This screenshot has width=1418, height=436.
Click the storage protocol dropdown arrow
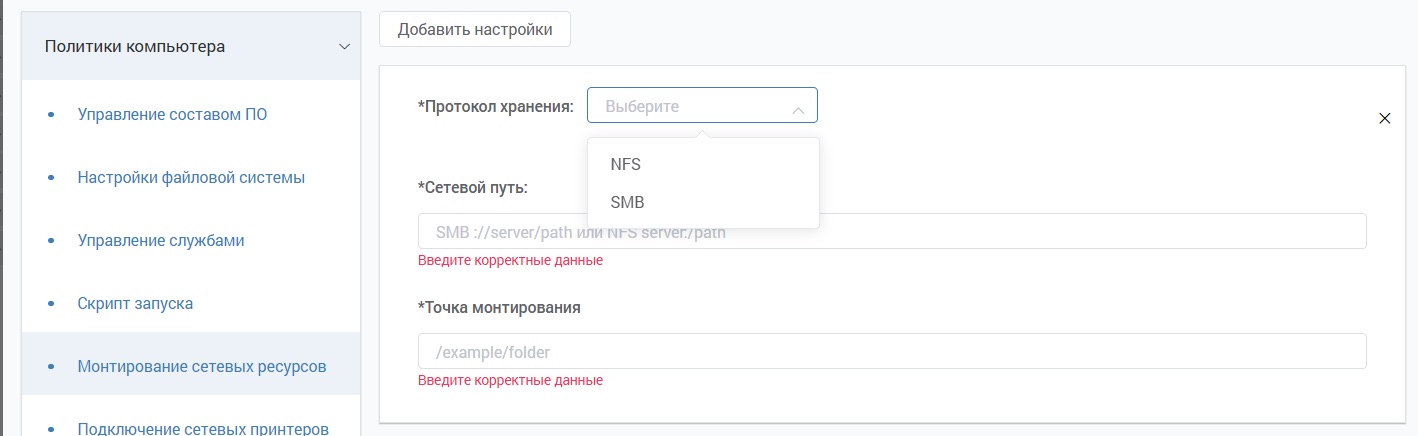point(798,108)
